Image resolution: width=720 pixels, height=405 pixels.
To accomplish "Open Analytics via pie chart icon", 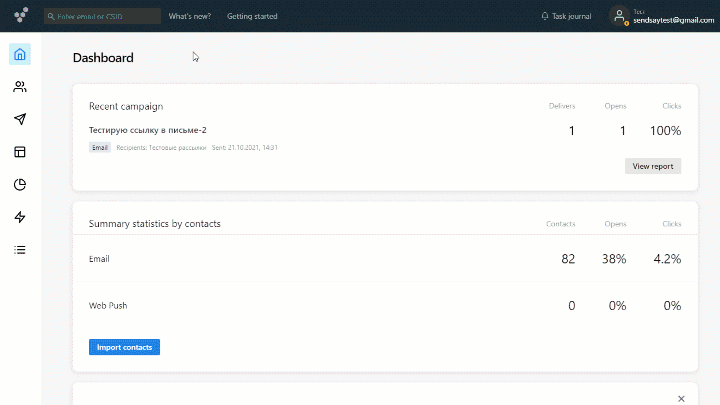I will pos(20,184).
